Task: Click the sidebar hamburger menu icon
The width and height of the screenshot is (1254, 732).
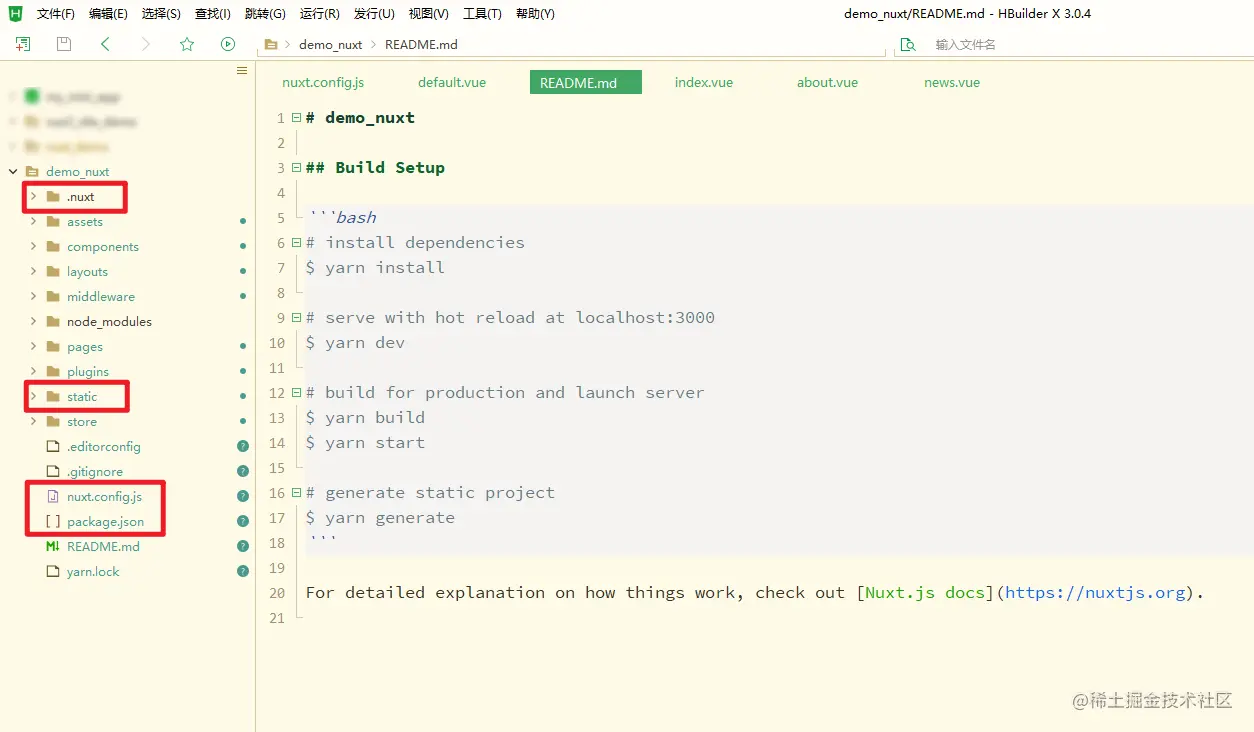Action: click(241, 70)
